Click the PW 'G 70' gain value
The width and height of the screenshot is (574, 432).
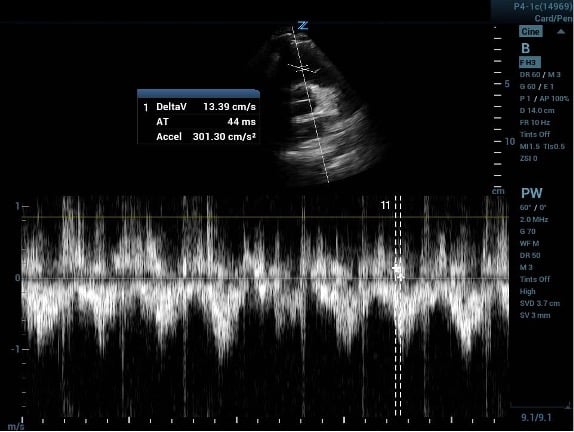(x=528, y=231)
